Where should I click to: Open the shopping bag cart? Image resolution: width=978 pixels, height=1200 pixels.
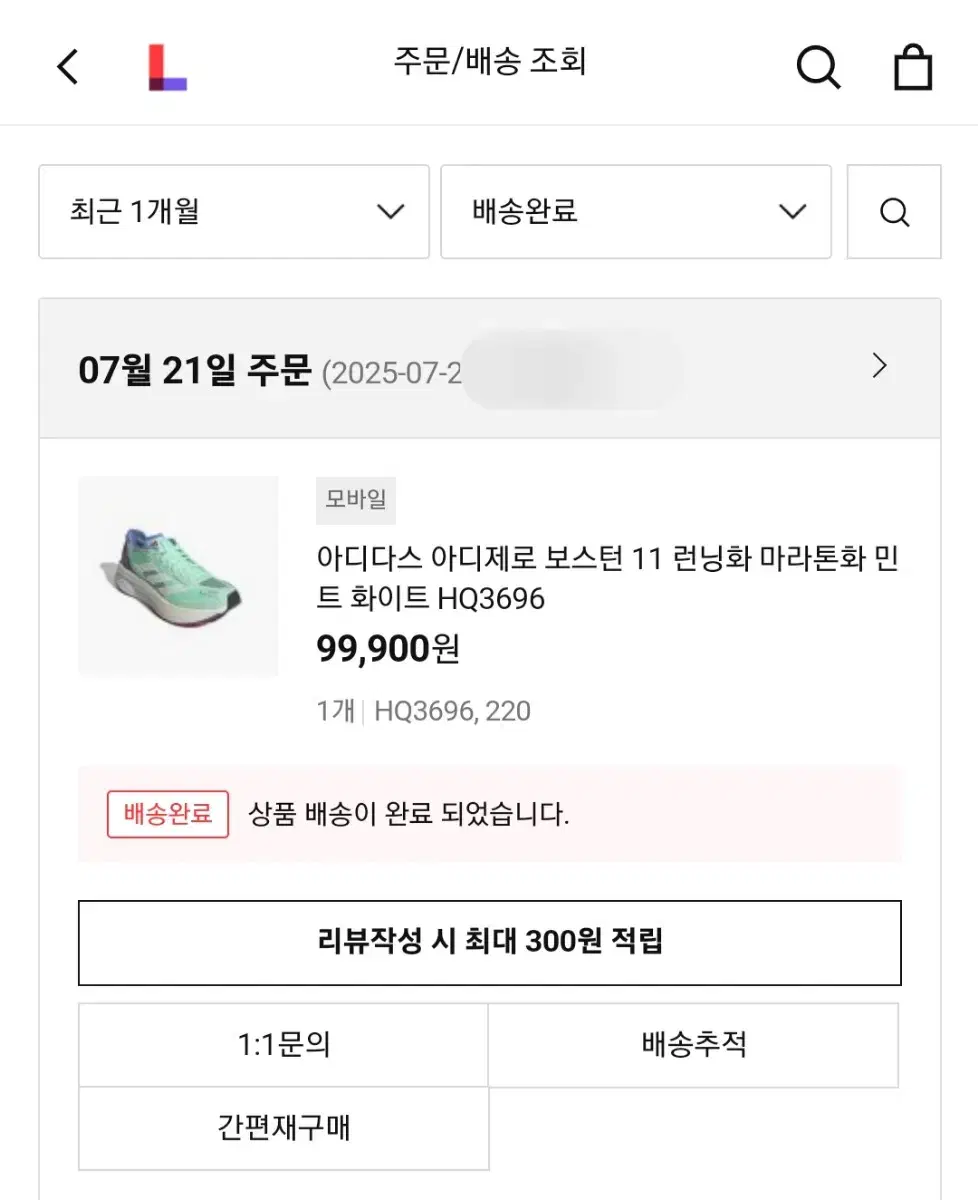tap(912, 67)
